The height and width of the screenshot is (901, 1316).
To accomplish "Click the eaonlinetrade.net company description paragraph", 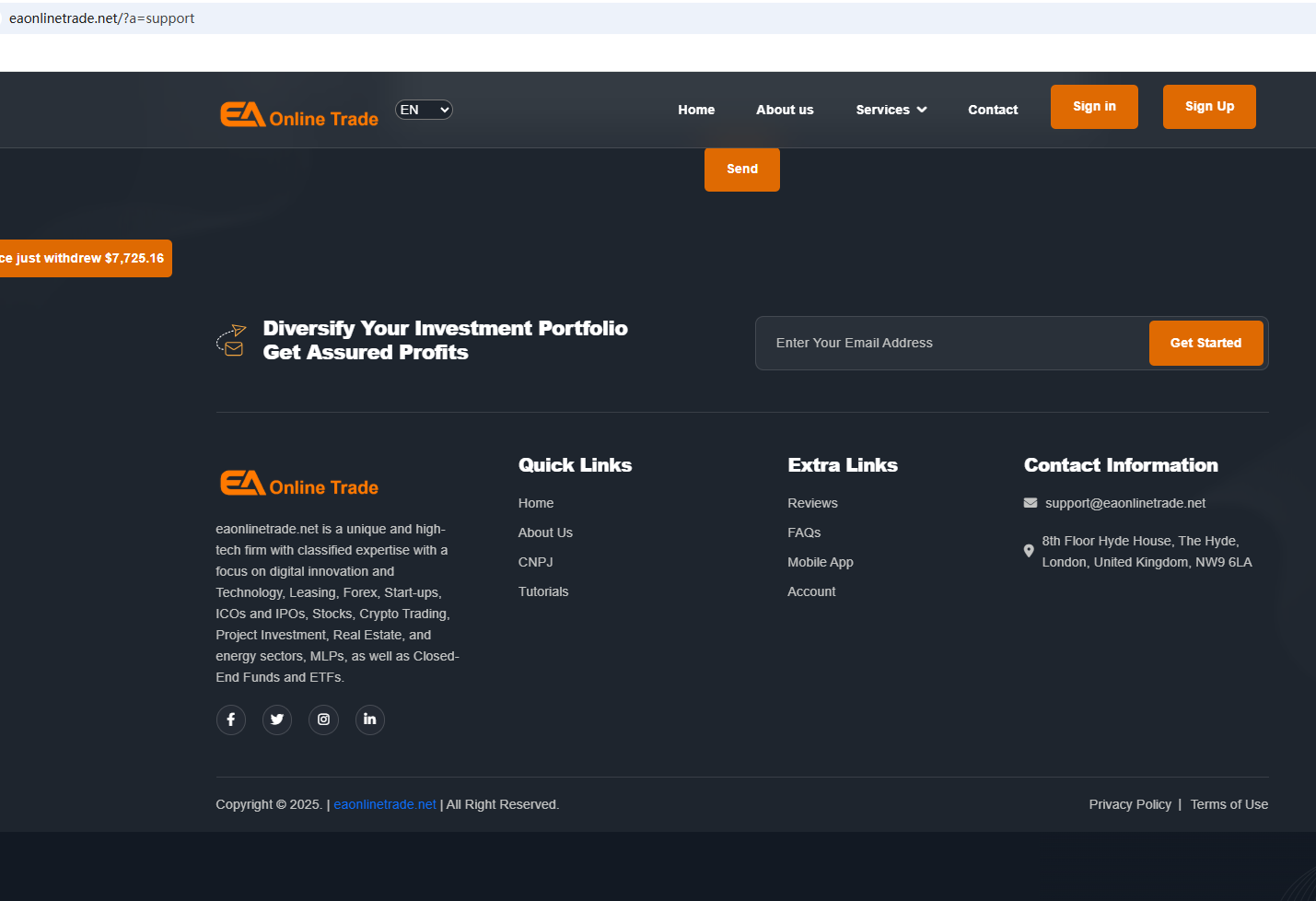I will (337, 603).
